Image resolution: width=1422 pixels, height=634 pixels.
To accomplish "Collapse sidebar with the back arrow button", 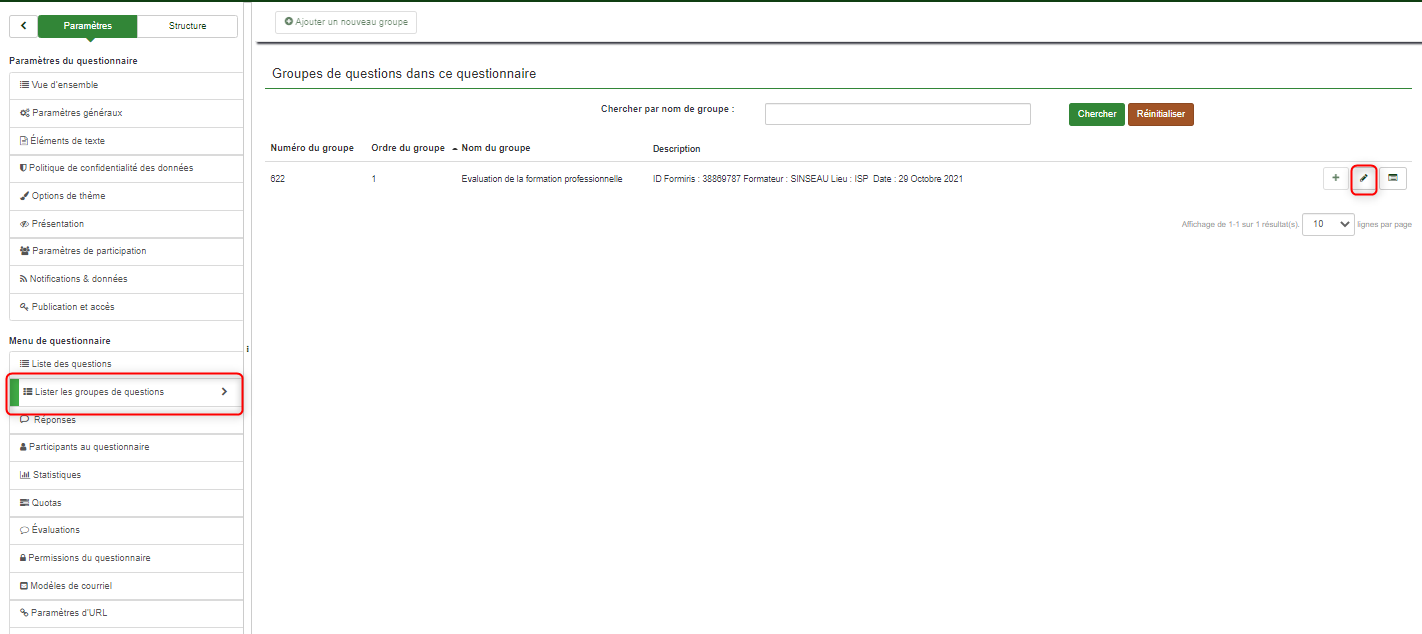I will click(x=23, y=26).
